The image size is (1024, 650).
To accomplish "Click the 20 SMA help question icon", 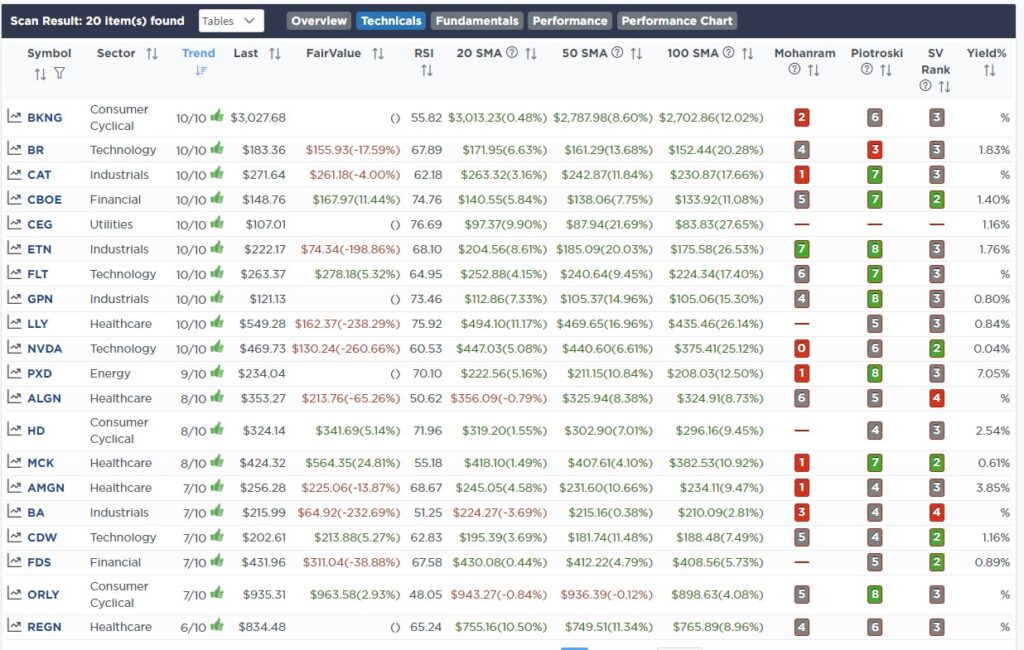I will pyautogui.click(x=512, y=53).
